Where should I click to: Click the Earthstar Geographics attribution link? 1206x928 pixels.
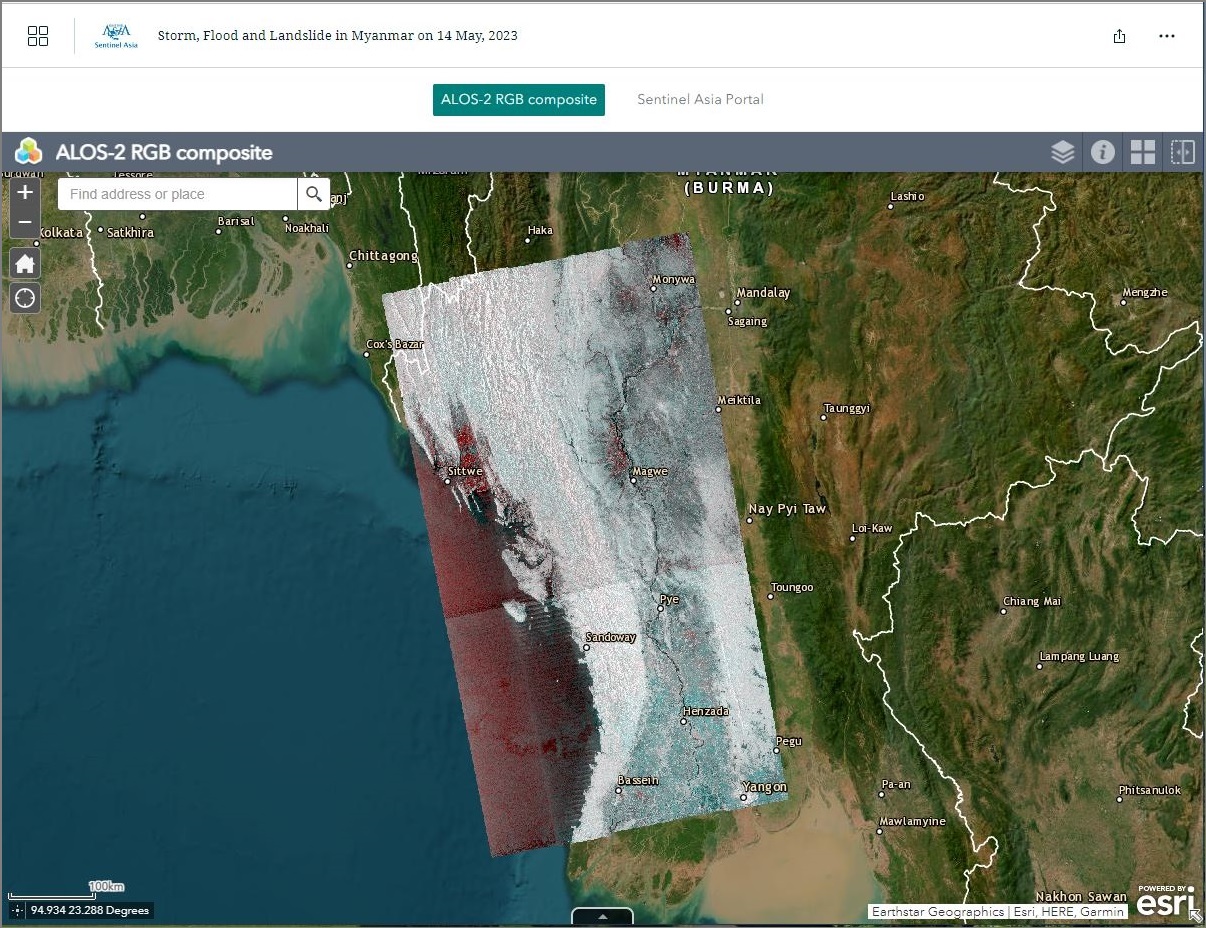936,911
